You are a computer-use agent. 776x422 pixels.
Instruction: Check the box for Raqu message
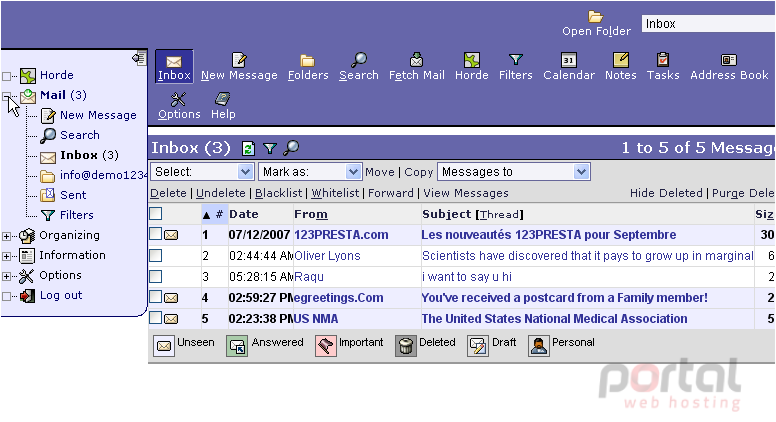point(156,276)
